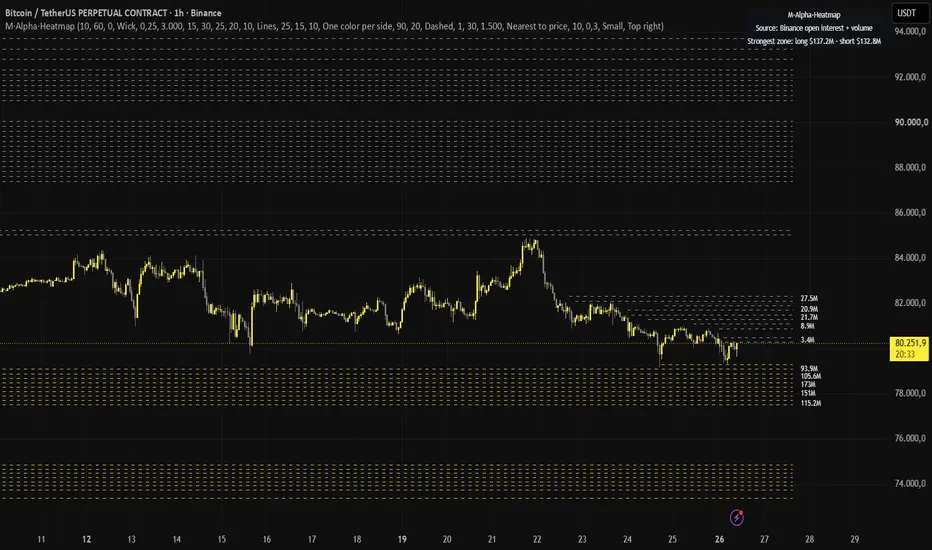932x550 pixels.
Task: Click the 21.7M liquidation level label
Action: coord(809,318)
